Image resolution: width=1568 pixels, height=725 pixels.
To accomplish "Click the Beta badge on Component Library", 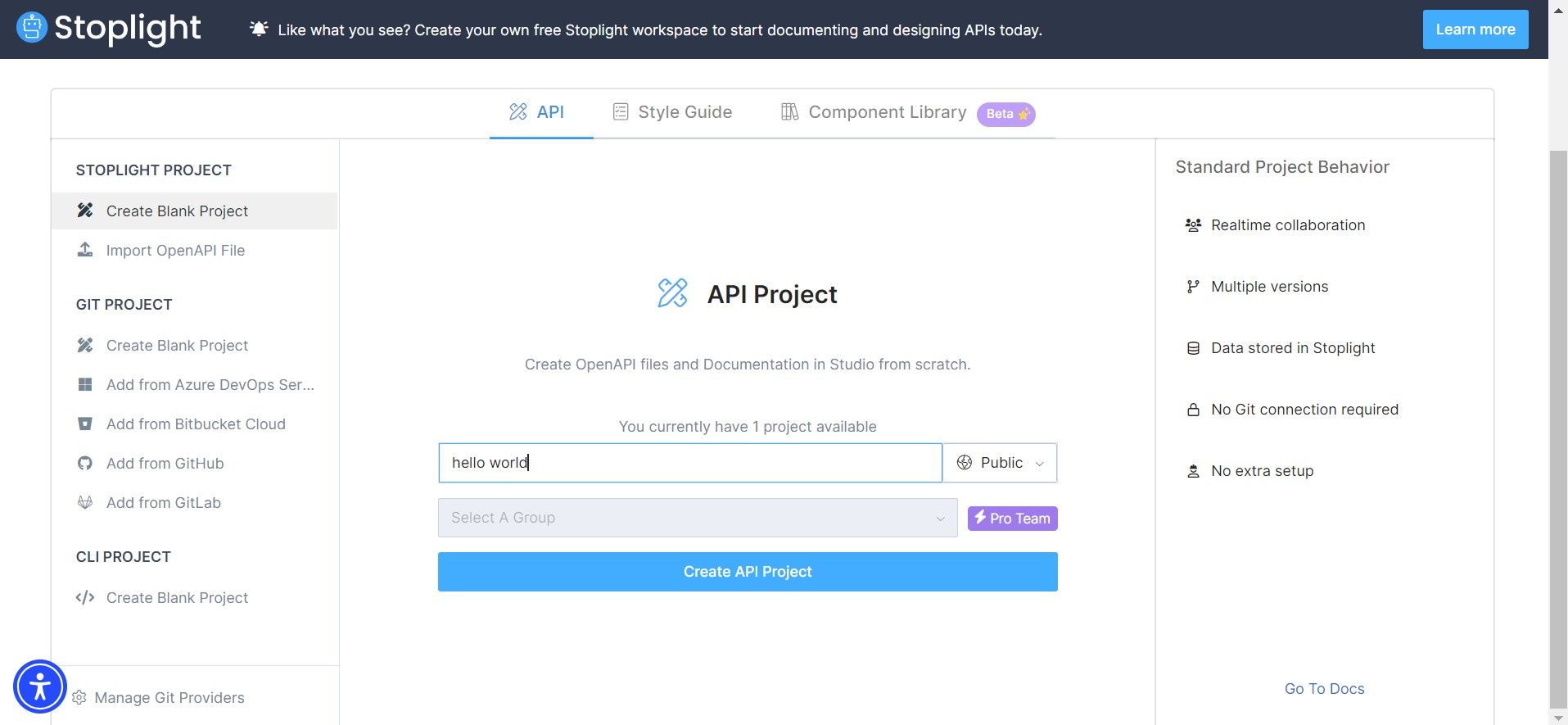I will 1006,114.
